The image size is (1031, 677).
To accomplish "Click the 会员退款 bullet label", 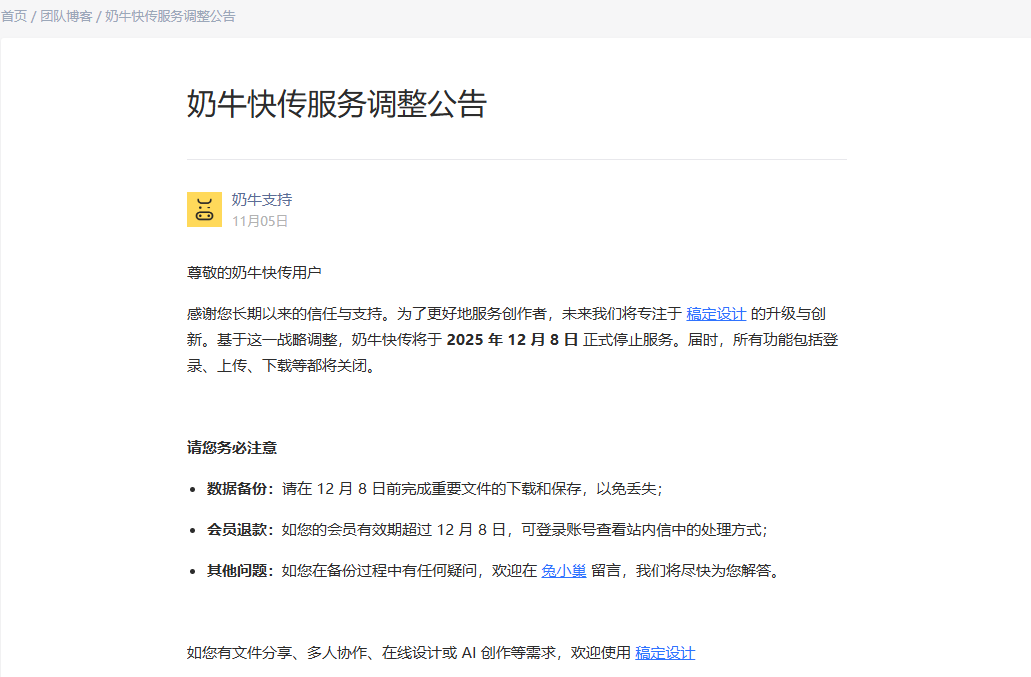I will (x=240, y=530).
